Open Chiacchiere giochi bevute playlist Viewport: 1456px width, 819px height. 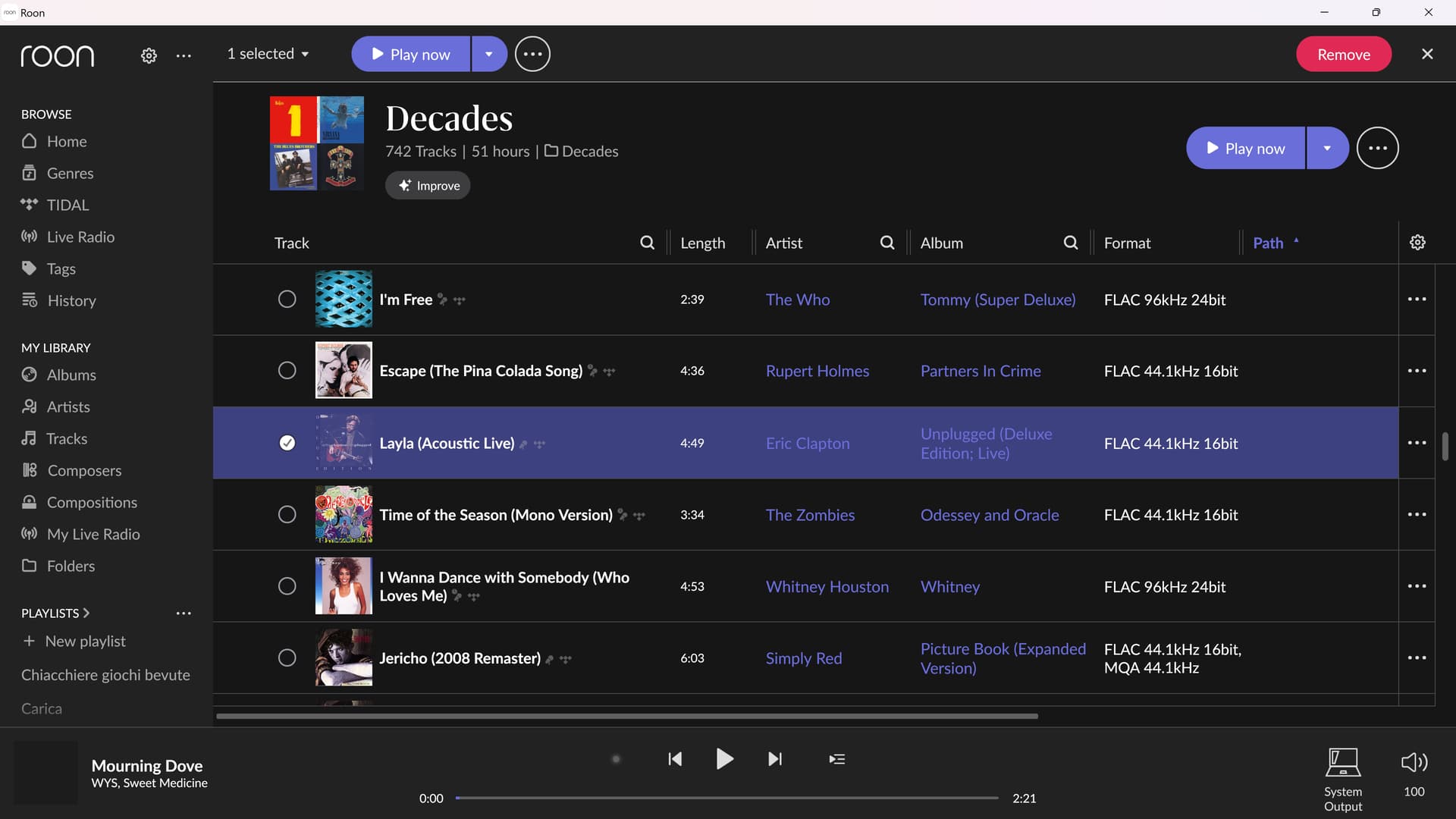(105, 675)
